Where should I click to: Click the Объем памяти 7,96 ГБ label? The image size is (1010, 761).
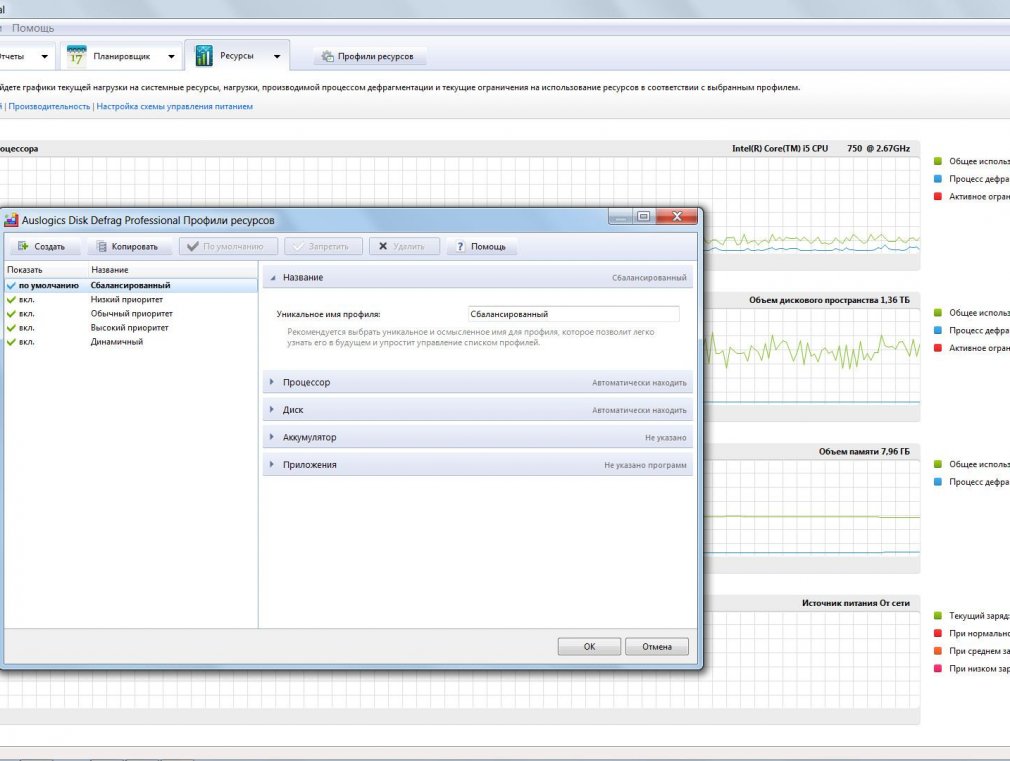coord(864,451)
